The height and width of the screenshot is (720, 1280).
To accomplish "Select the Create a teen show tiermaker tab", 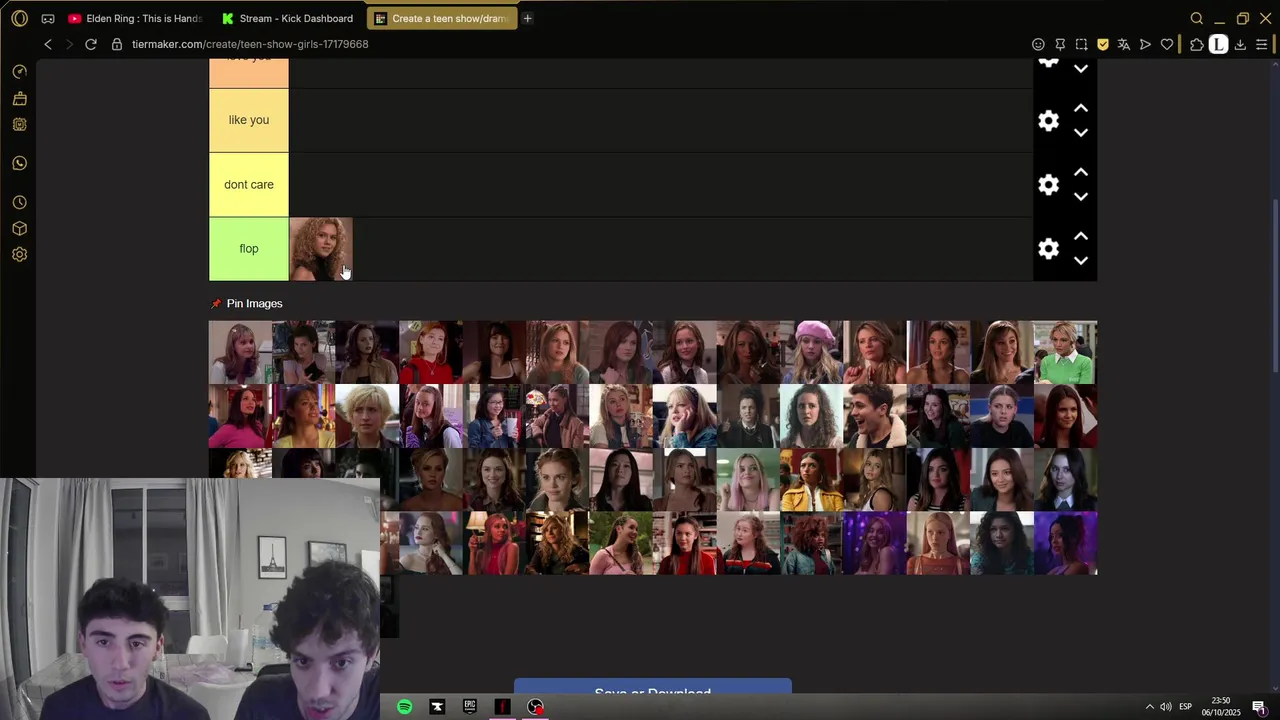I will 442,18.
